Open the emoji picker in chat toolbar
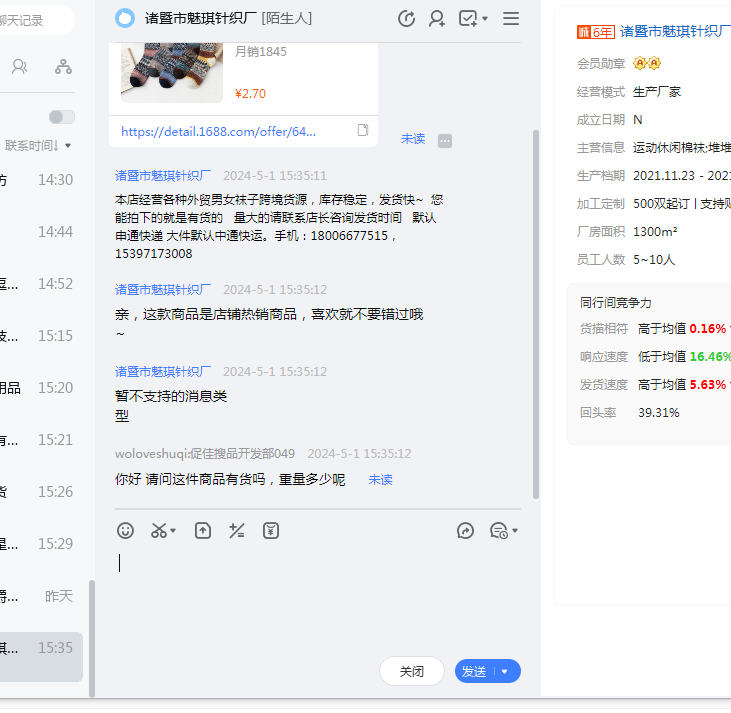Screen dimensions: 731x713 [125, 531]
